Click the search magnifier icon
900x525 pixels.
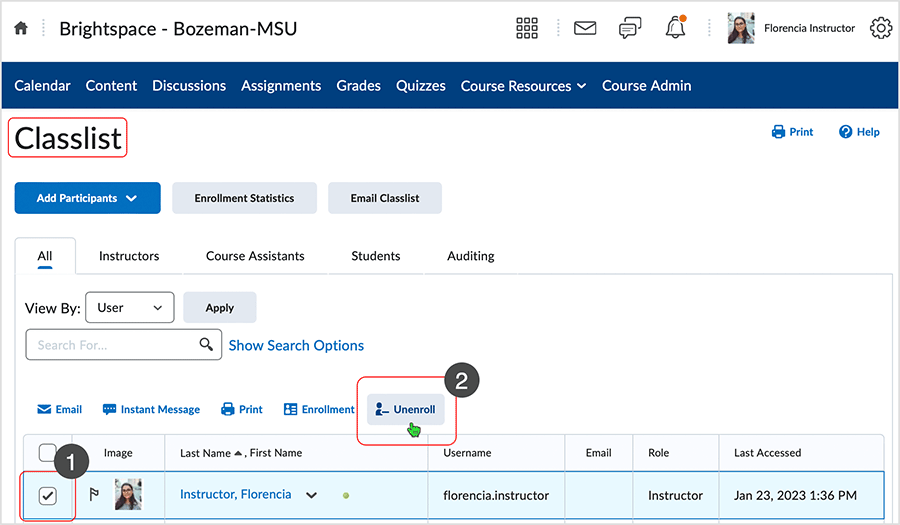click(x=206, y=344)
